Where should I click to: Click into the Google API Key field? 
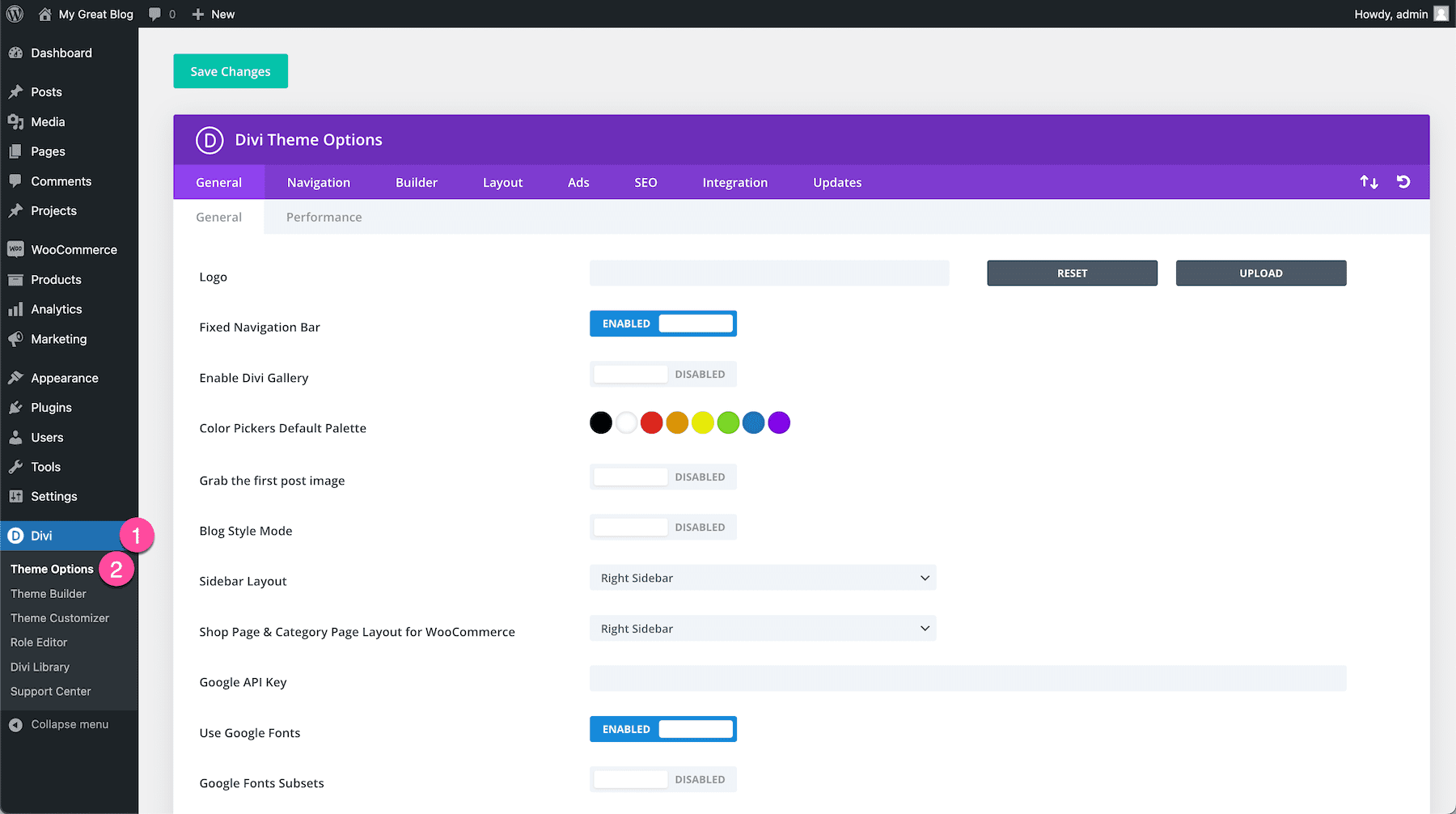pos(967,678)
